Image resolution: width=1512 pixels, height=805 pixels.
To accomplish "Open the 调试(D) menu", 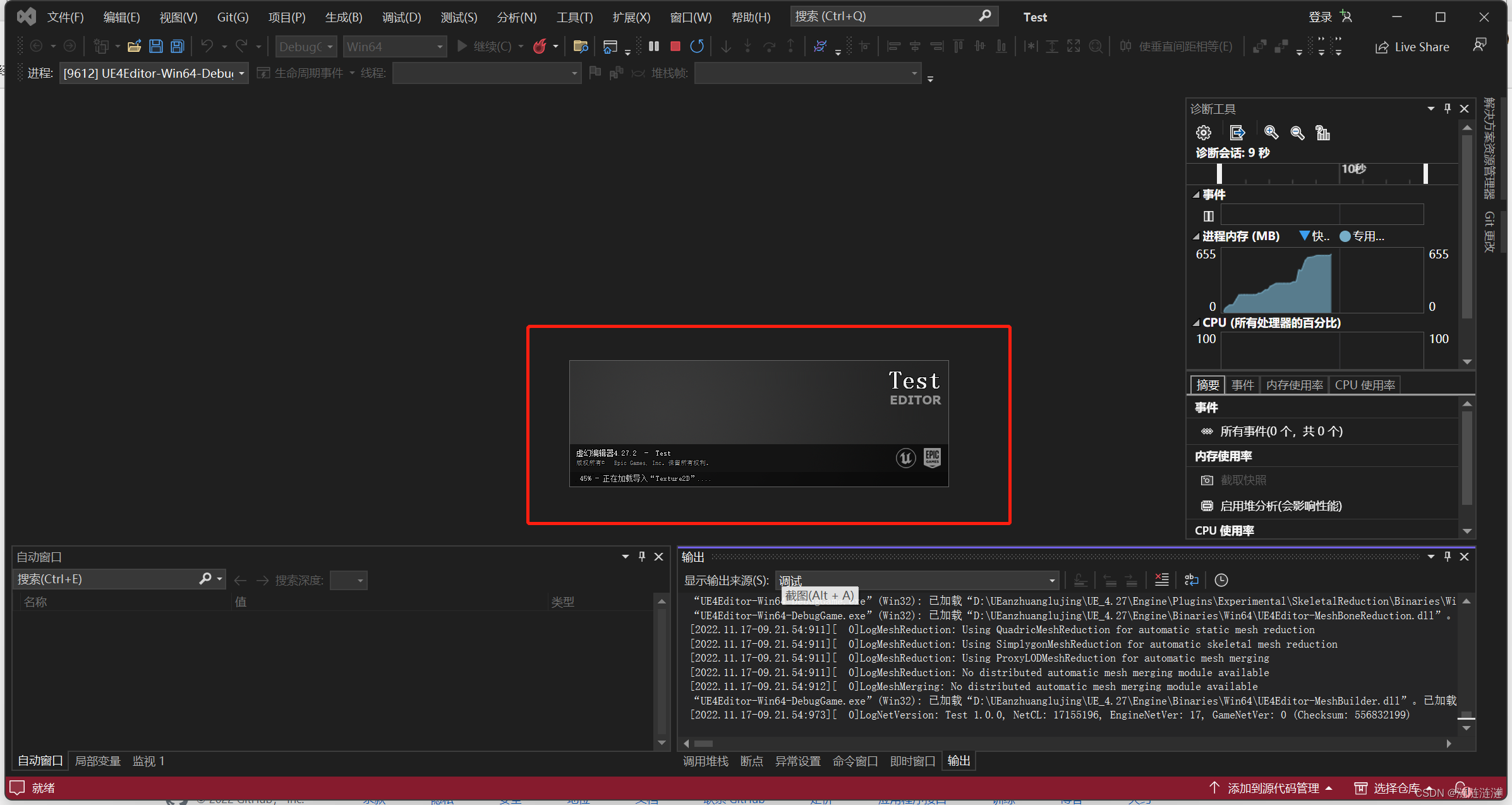I will coord(401,17).
